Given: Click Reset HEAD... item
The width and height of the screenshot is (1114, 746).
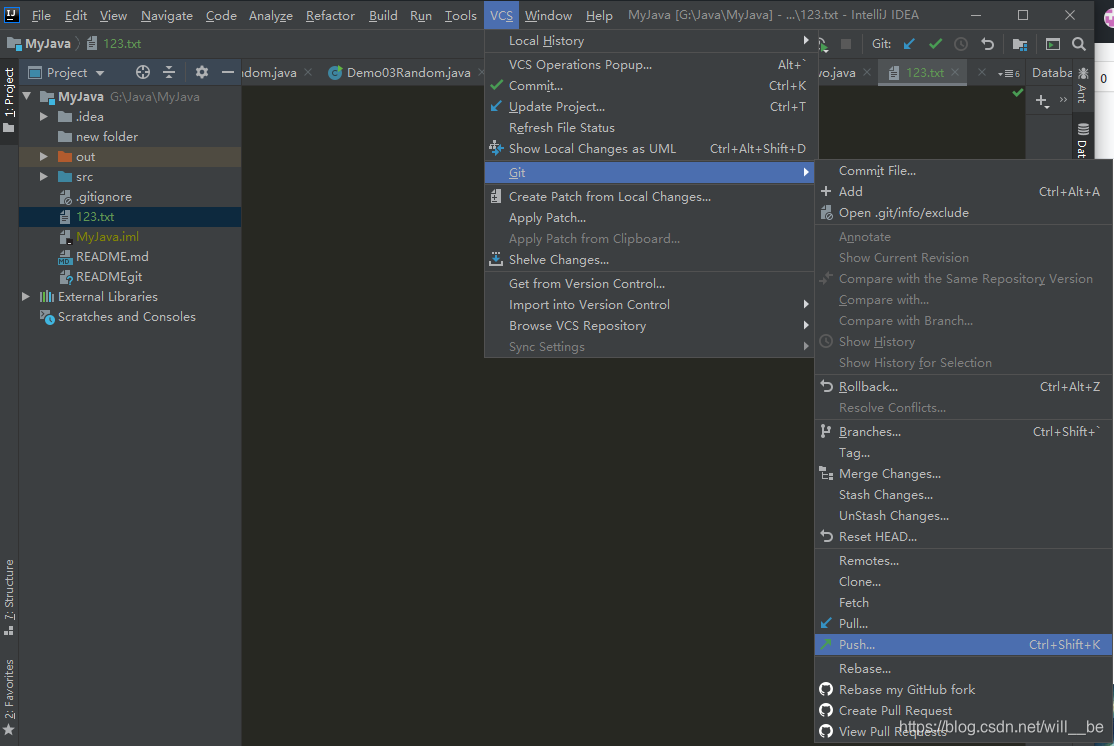Looking at the screenshot, I should tap(963, 536).
